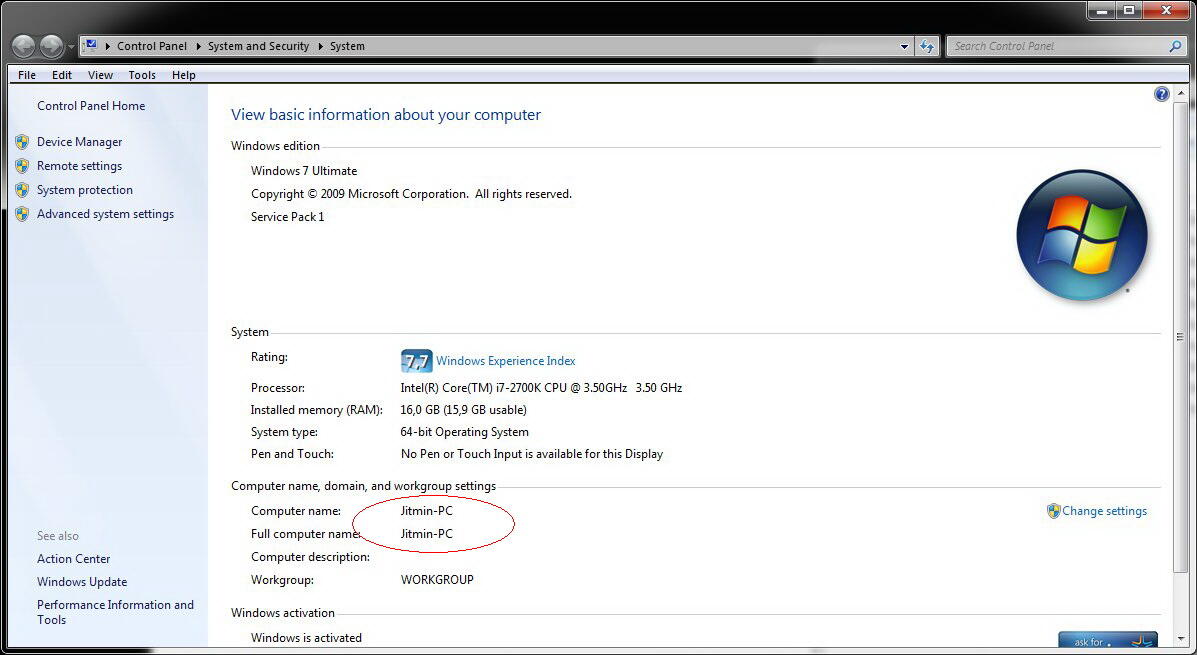Screen dimensions: 1197x655
Task: Open Device Manager link
Action: coord(79,142)
